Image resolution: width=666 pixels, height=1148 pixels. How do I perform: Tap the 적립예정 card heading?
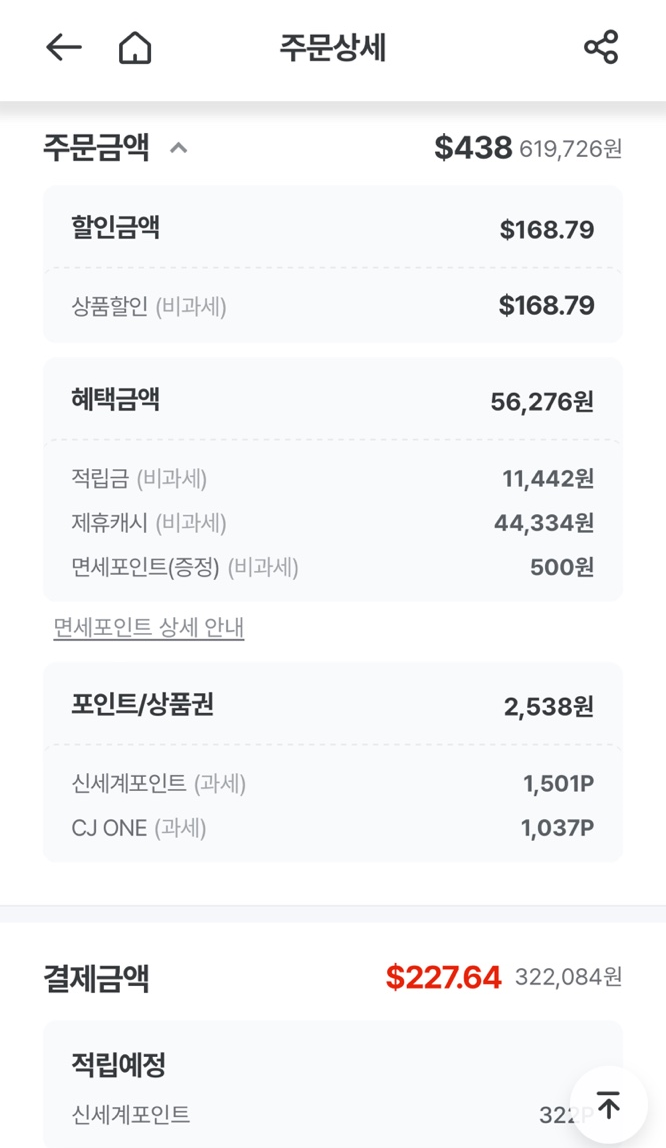tap(118, 1063)
